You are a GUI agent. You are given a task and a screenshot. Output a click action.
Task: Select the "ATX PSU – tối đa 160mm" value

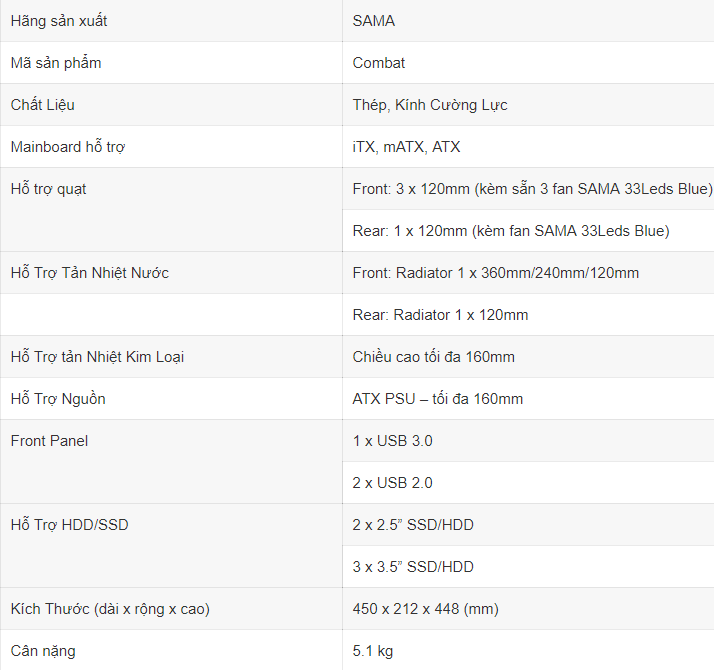point(438,399)
